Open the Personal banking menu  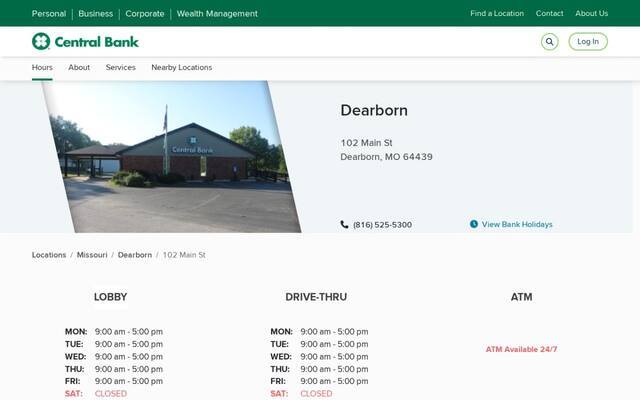pos(49,13)
